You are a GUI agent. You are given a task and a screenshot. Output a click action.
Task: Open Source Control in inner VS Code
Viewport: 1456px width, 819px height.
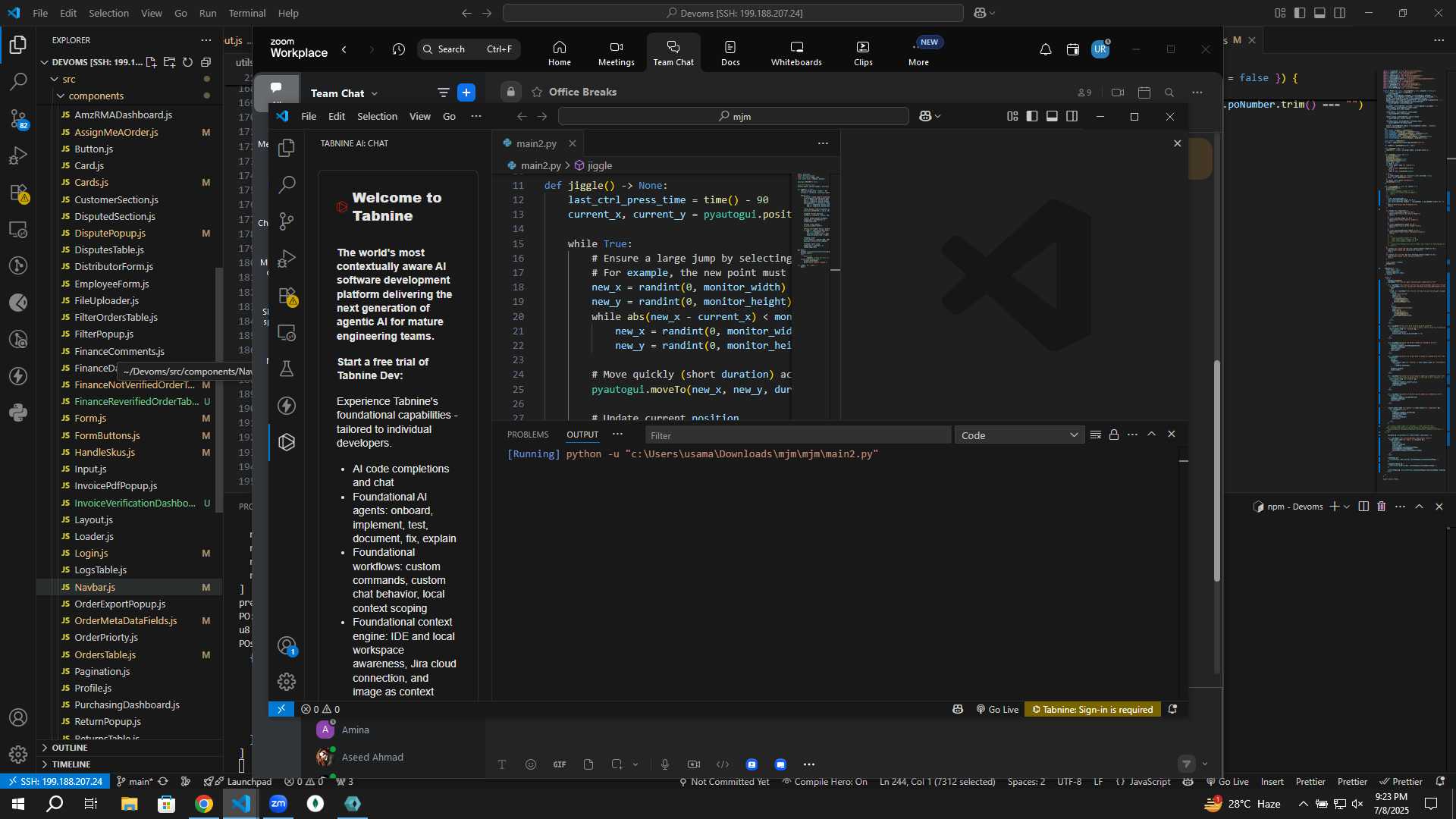(287, 221)
